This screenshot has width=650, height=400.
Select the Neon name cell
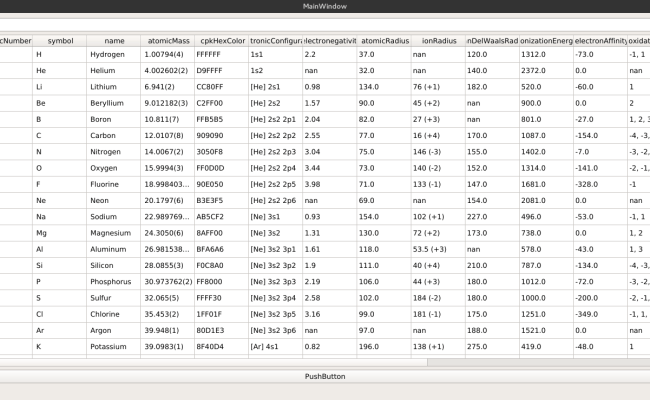pos(114,200)
